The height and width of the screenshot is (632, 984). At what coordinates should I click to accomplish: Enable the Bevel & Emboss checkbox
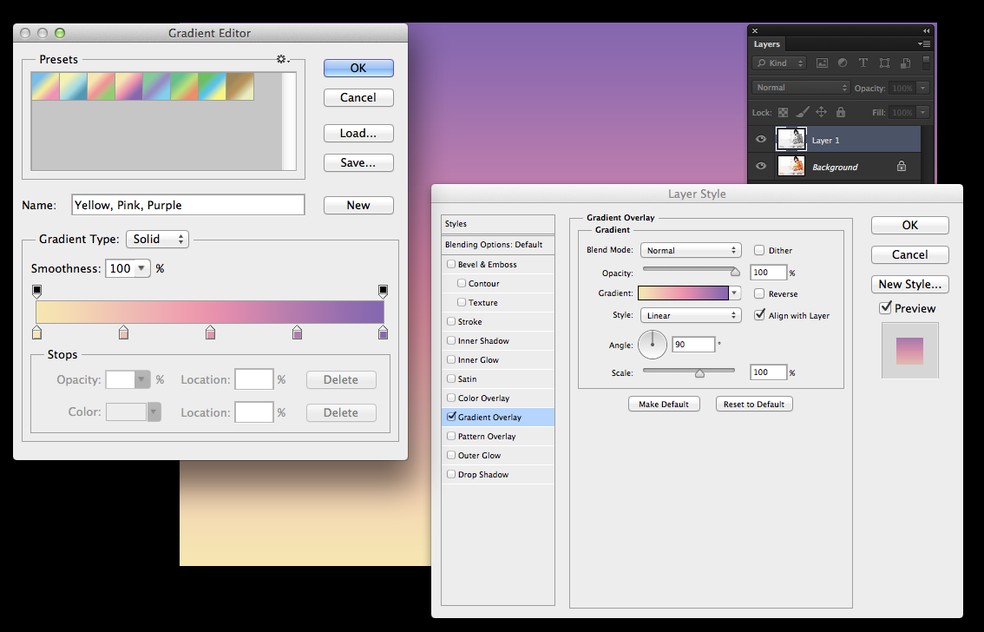(x=451, y=264)
